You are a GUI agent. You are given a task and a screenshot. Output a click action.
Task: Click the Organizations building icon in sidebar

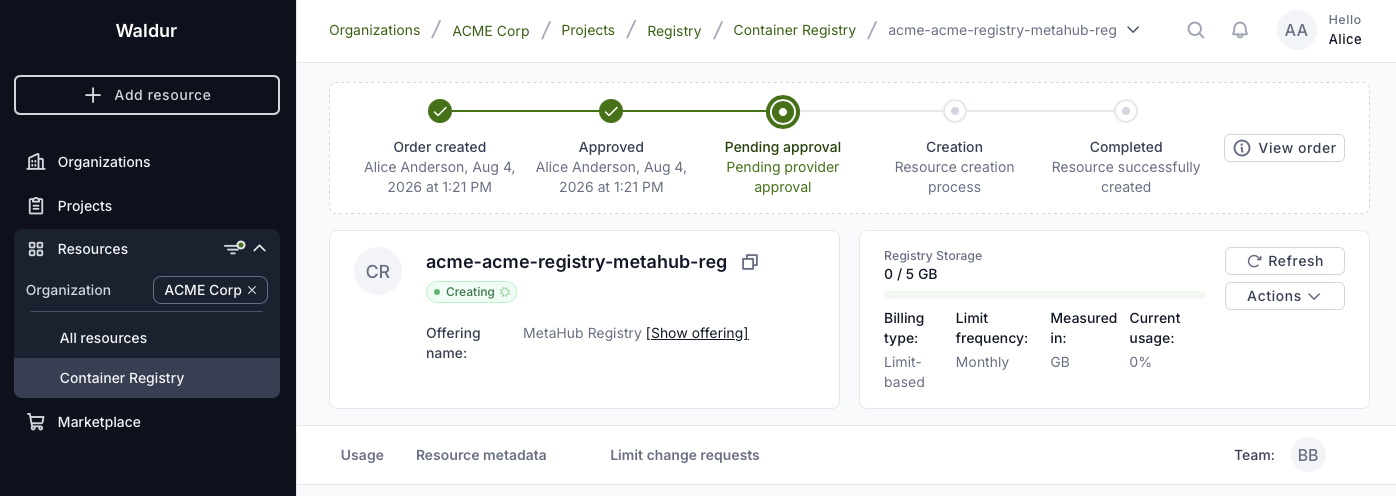36,162
